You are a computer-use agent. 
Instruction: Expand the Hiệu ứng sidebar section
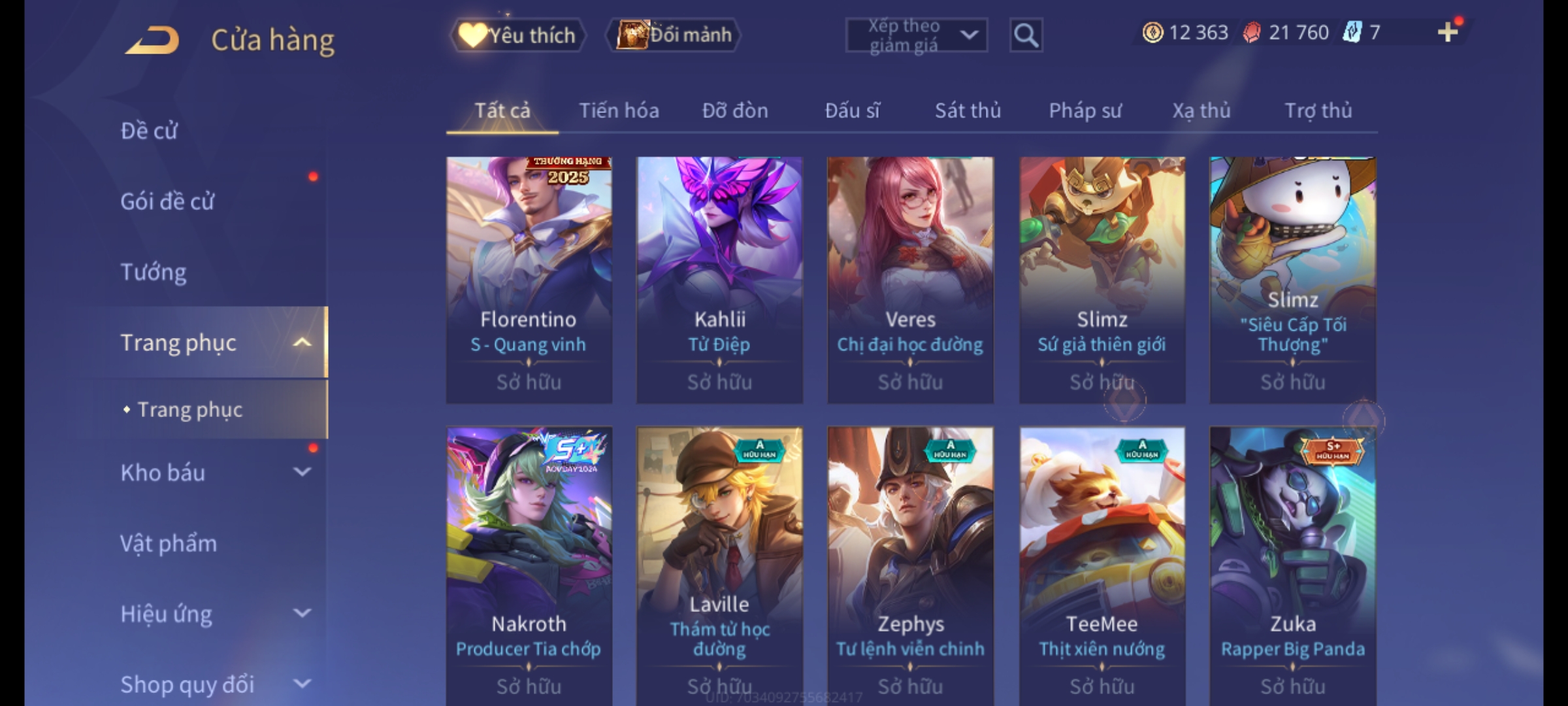(x=301, y=613)
